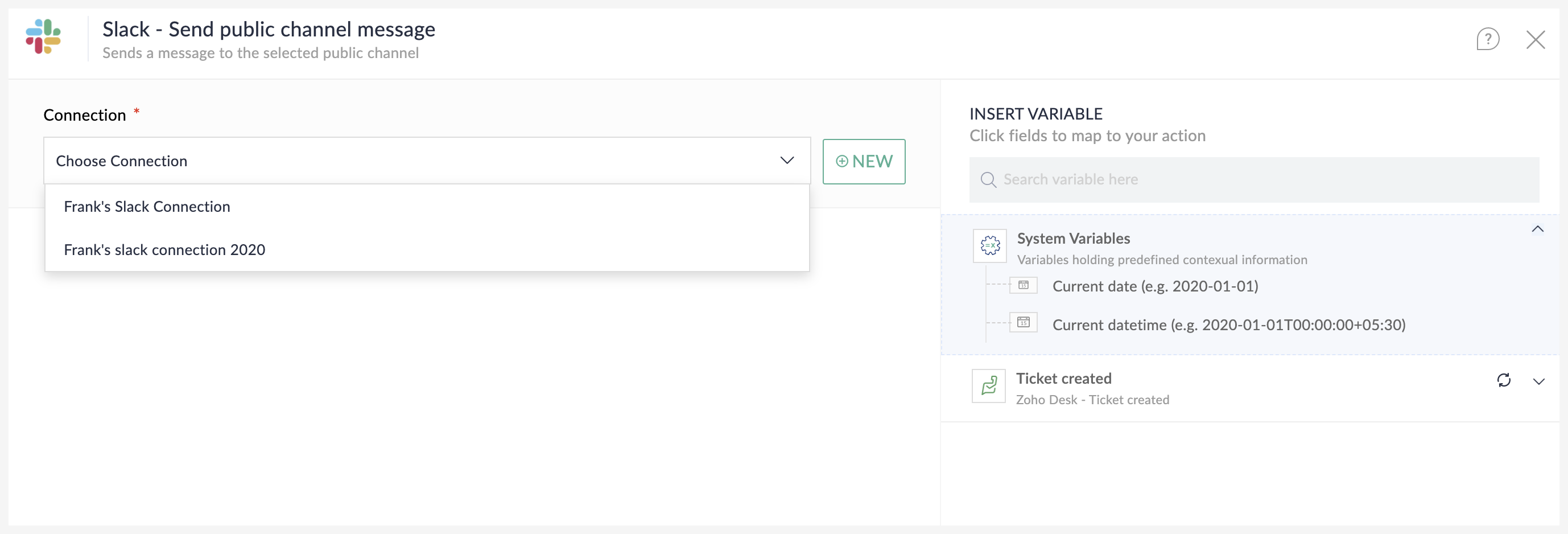This screenshot has height=534, width=1568.
Task: Refresh the Ticket created variables
Action: point(1504,380)
